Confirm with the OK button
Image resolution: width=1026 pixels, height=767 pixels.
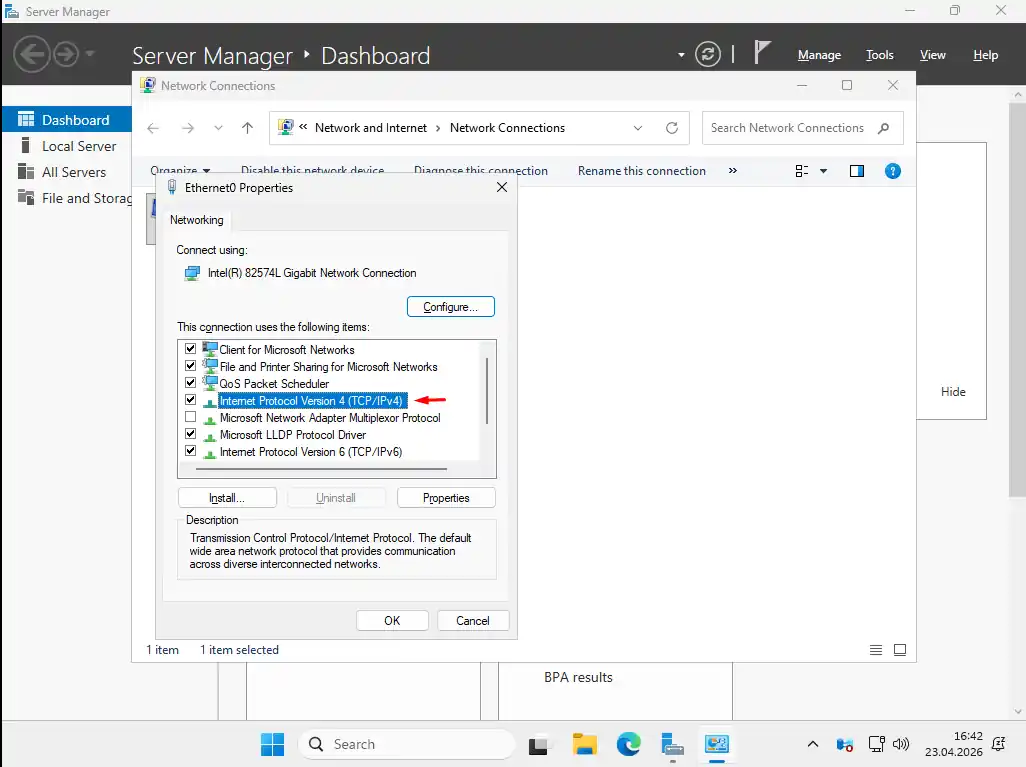coord(392,620)
